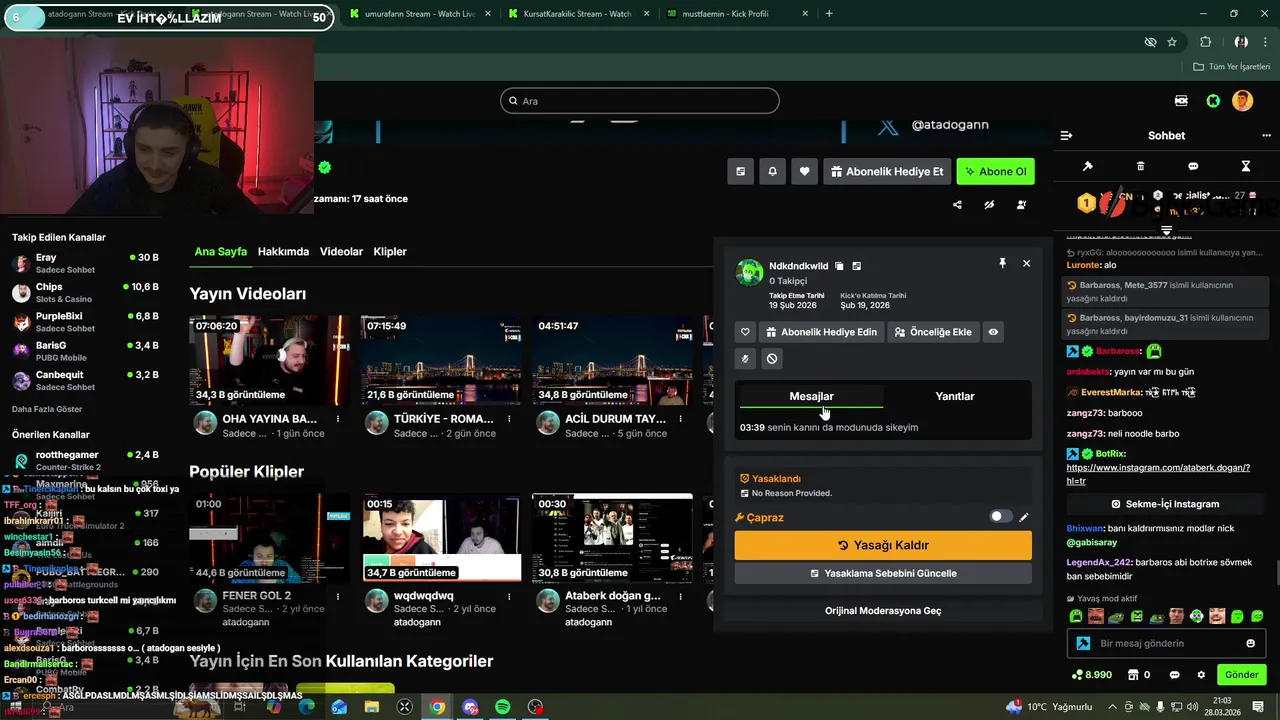
Task: Copy the Ndkndnkwild username
Action: pos(839,266)
